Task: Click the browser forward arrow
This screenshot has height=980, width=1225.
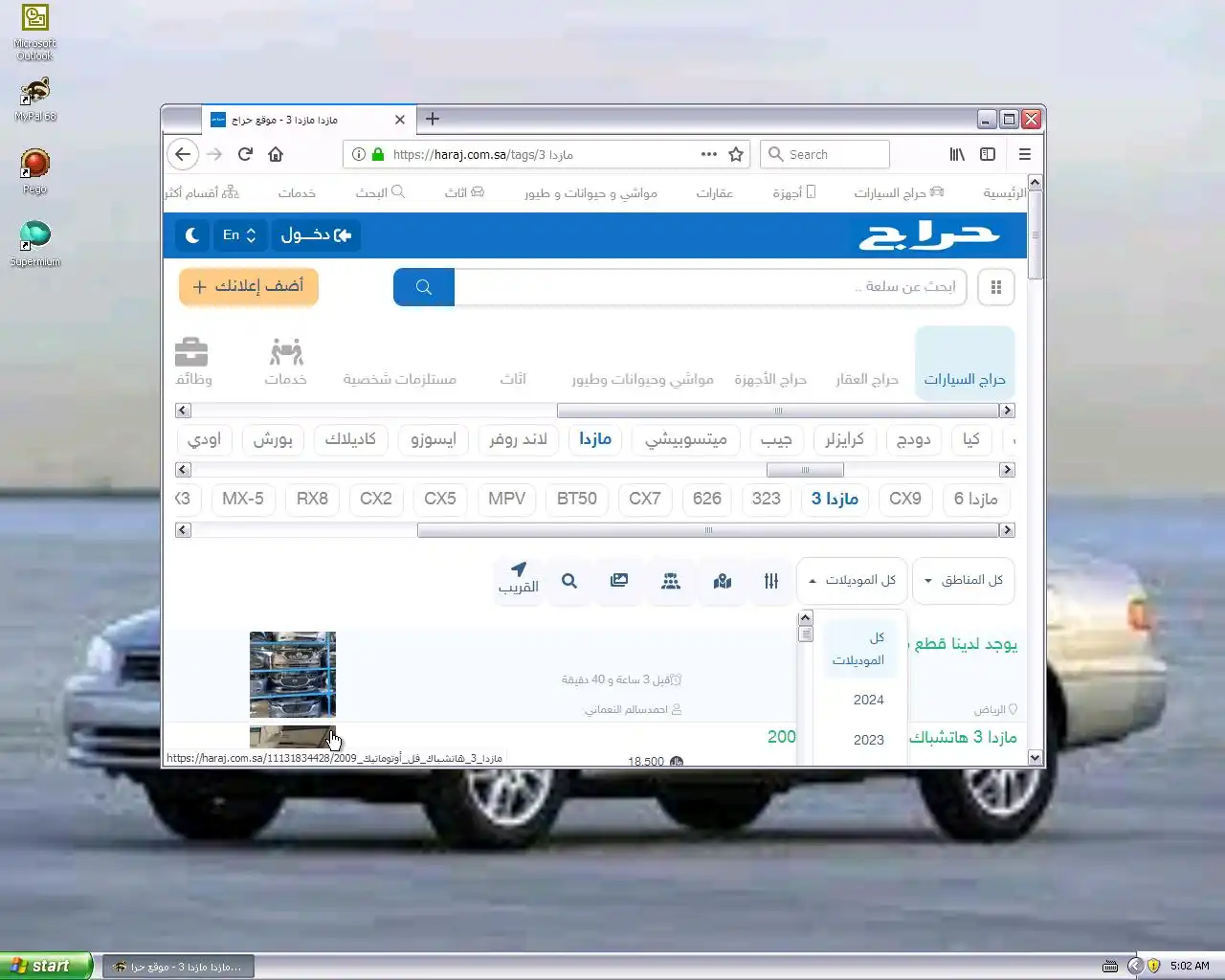Action: 214,154
